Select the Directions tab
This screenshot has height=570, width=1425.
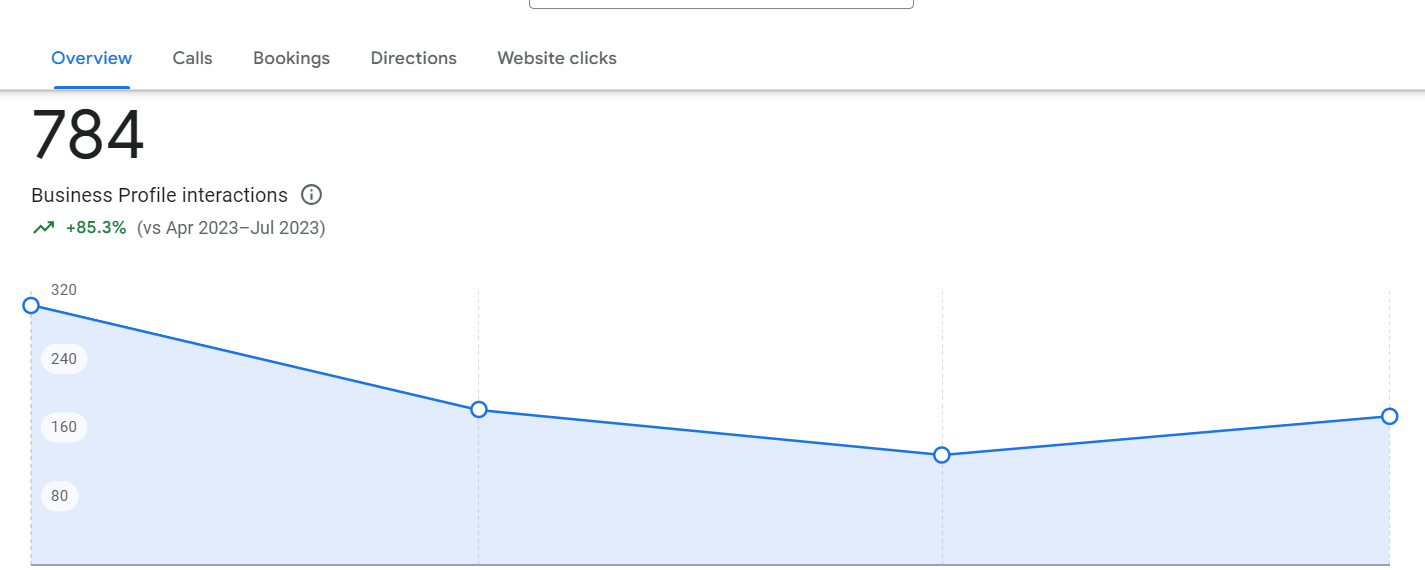pyautogui.click(x=413, y=58)
